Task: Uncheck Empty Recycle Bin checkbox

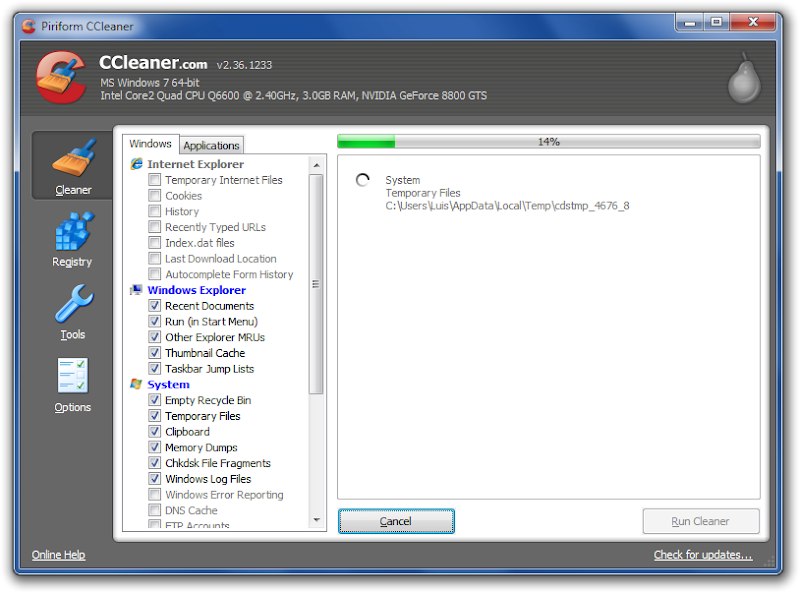Action: 154,400
